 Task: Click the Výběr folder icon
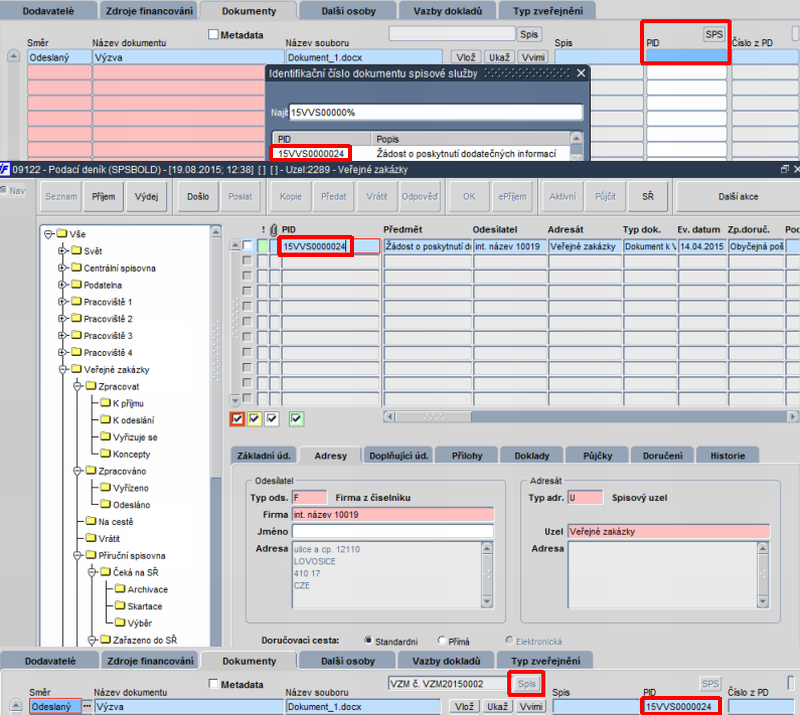120,622
